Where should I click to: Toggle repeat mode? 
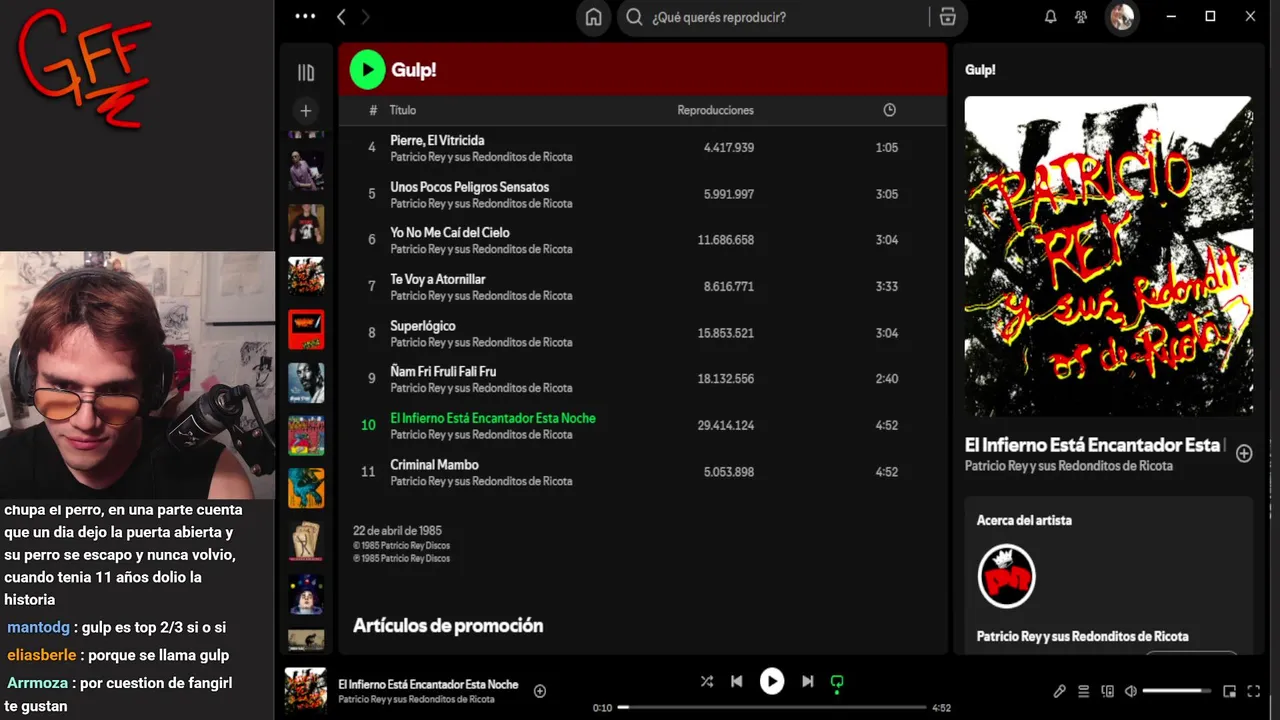tap(837, 682)
